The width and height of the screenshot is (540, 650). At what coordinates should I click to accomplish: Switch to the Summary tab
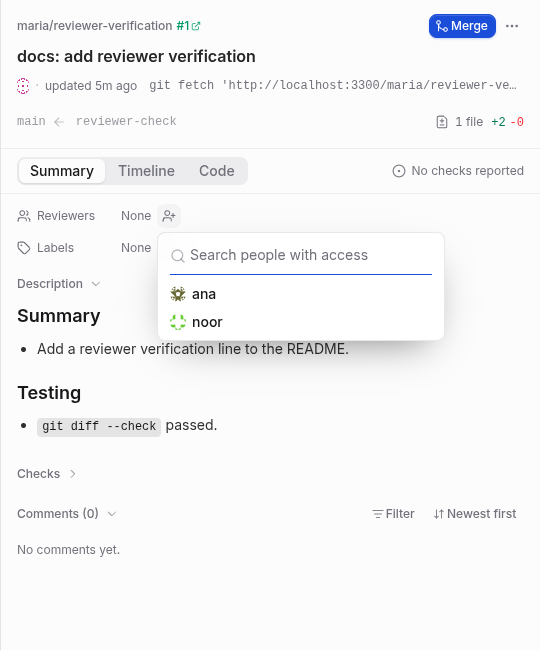coord(62,171)
